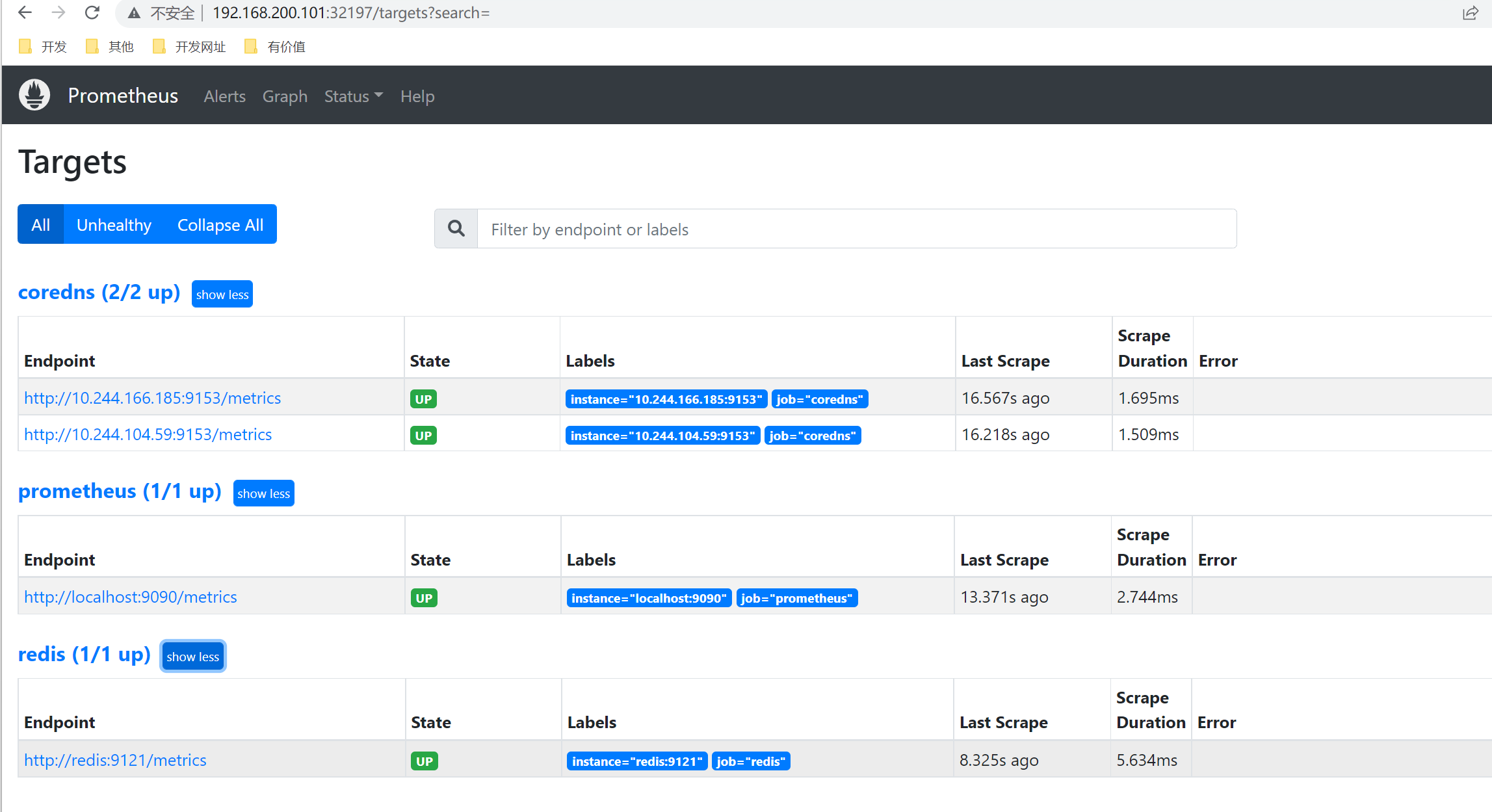Open the 有价值 bookmark folder
This screenshot has height=812, width=1492.
[x=275, y=47]
